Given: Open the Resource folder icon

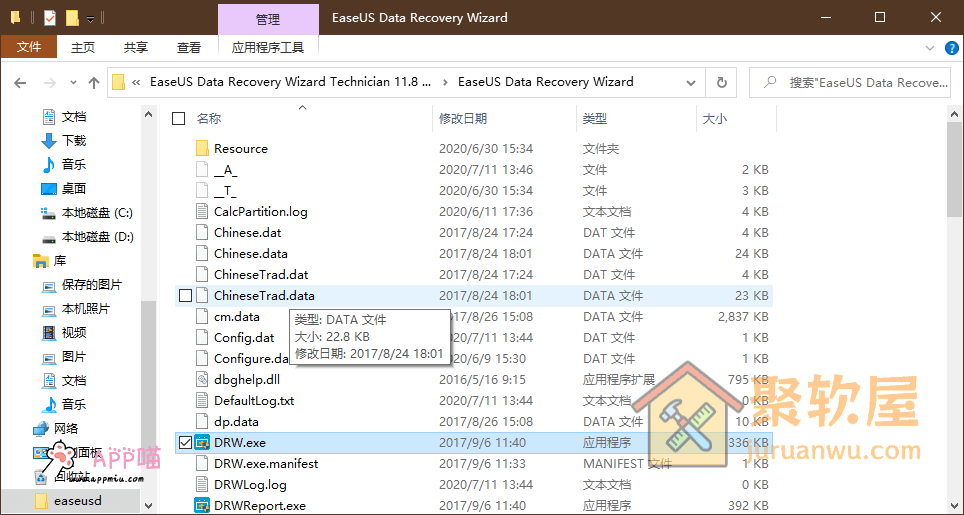Looking at the screenshot, I should pos(202,149).
